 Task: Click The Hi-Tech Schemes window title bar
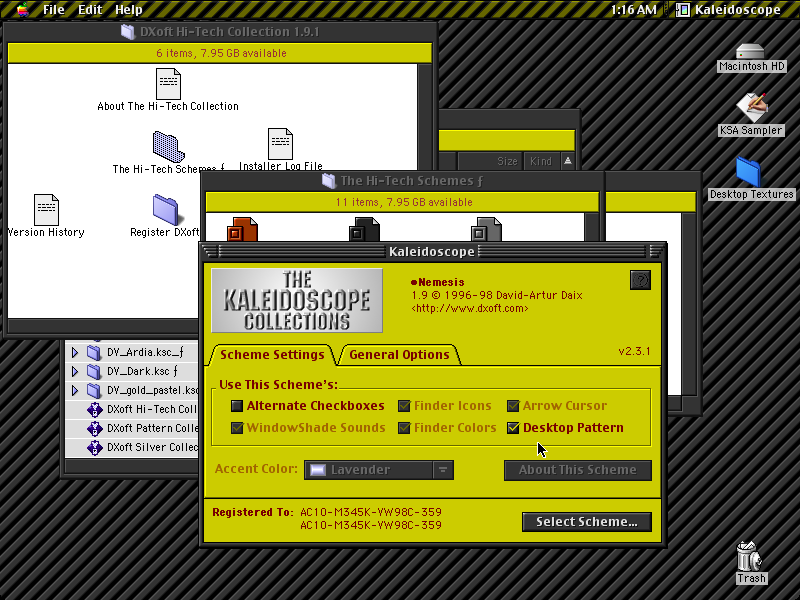[403, 181]
